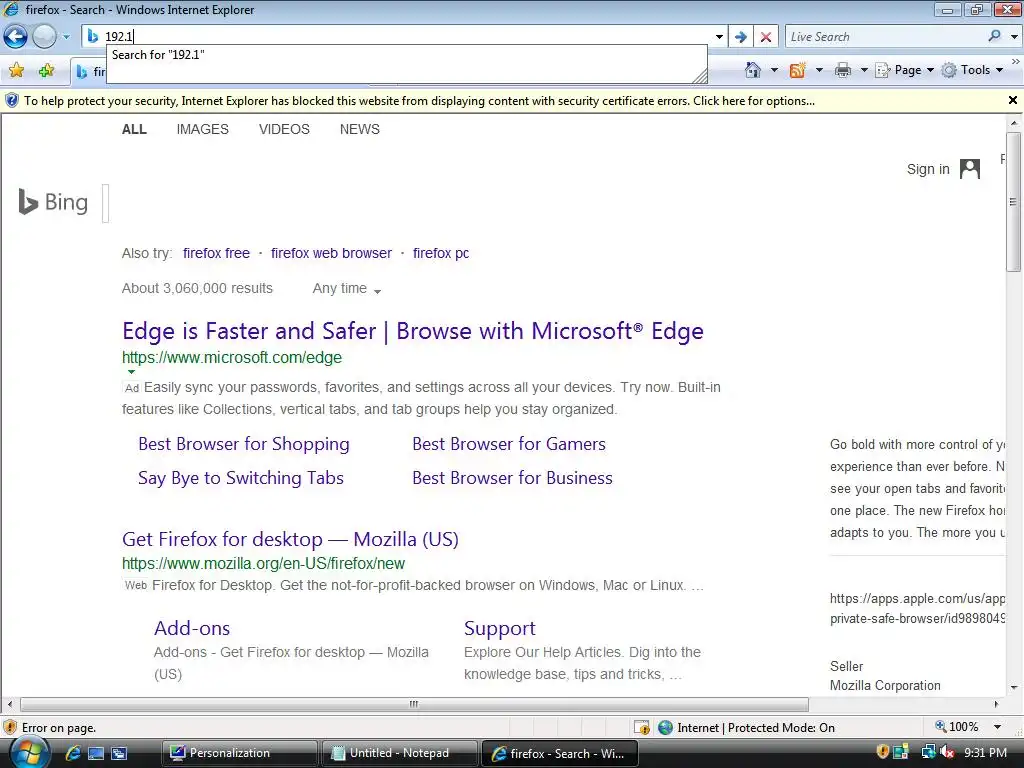The width and height of the screenshot is (1024, 768).
Task: Select the ALL search tab
Action: pos(134,129)
